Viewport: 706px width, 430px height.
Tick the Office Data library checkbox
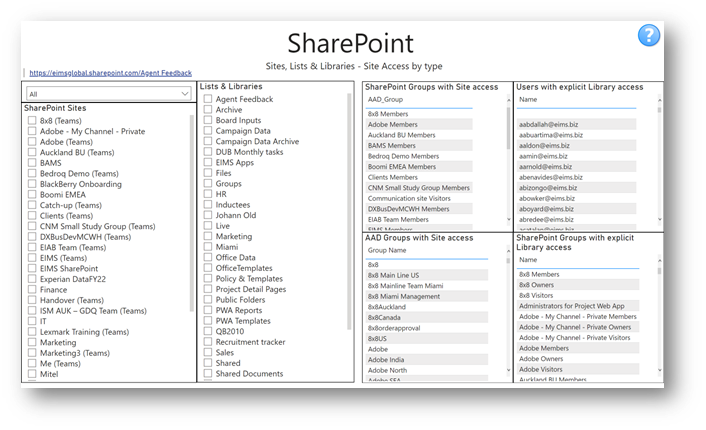point(208,257)
